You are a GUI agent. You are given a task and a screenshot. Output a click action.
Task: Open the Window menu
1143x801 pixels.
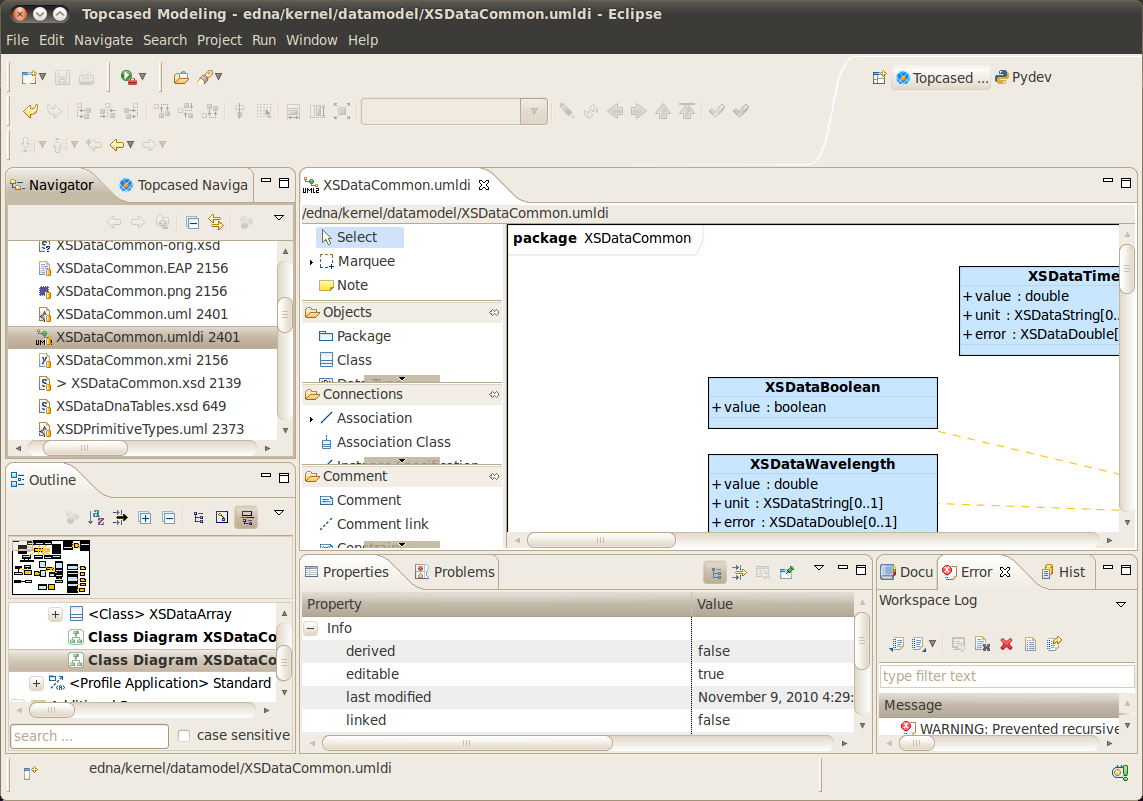pyautogui.click(x=311, y=40)
